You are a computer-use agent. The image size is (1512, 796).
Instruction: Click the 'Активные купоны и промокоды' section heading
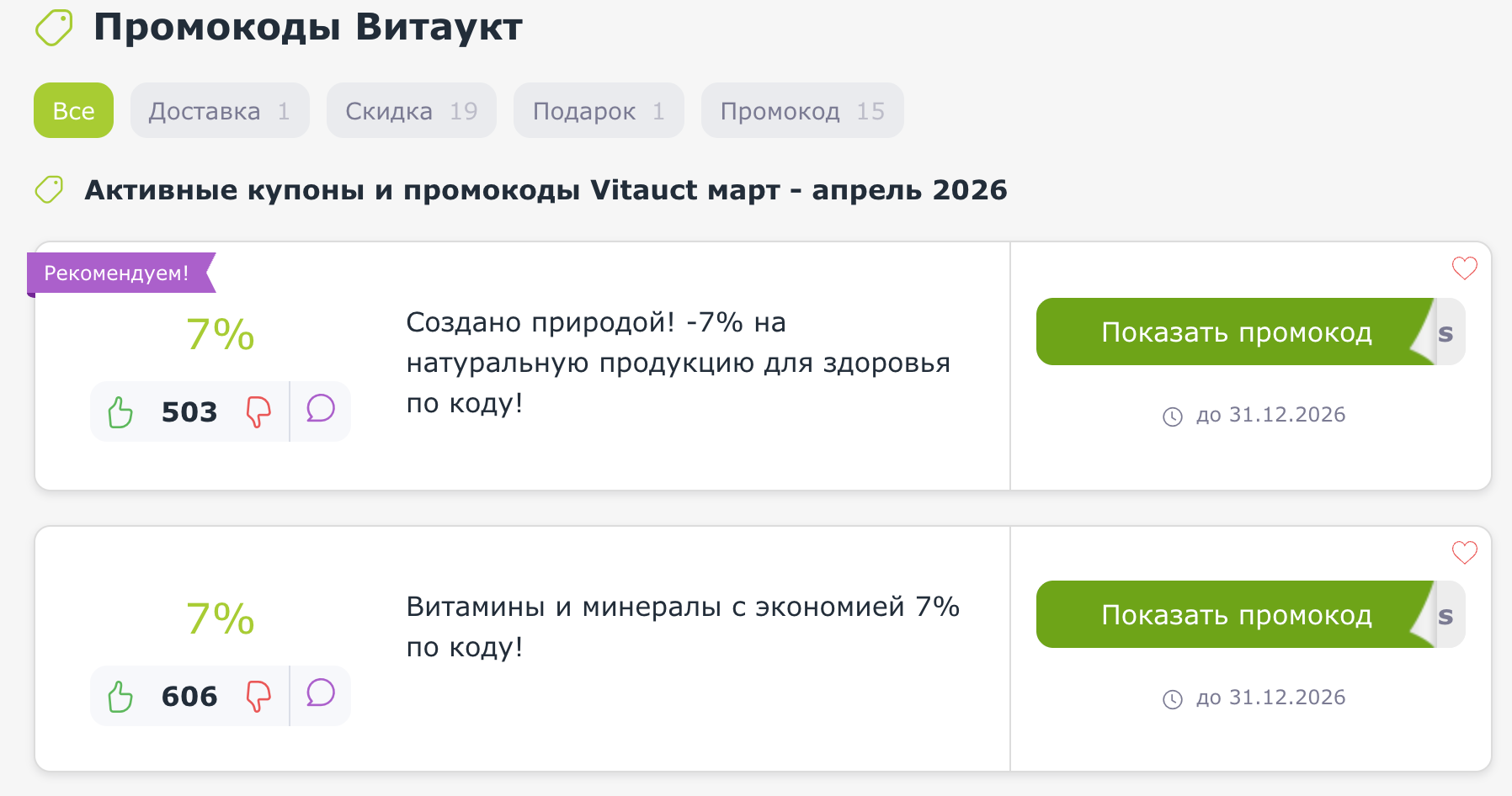click(x=546, y=190)
